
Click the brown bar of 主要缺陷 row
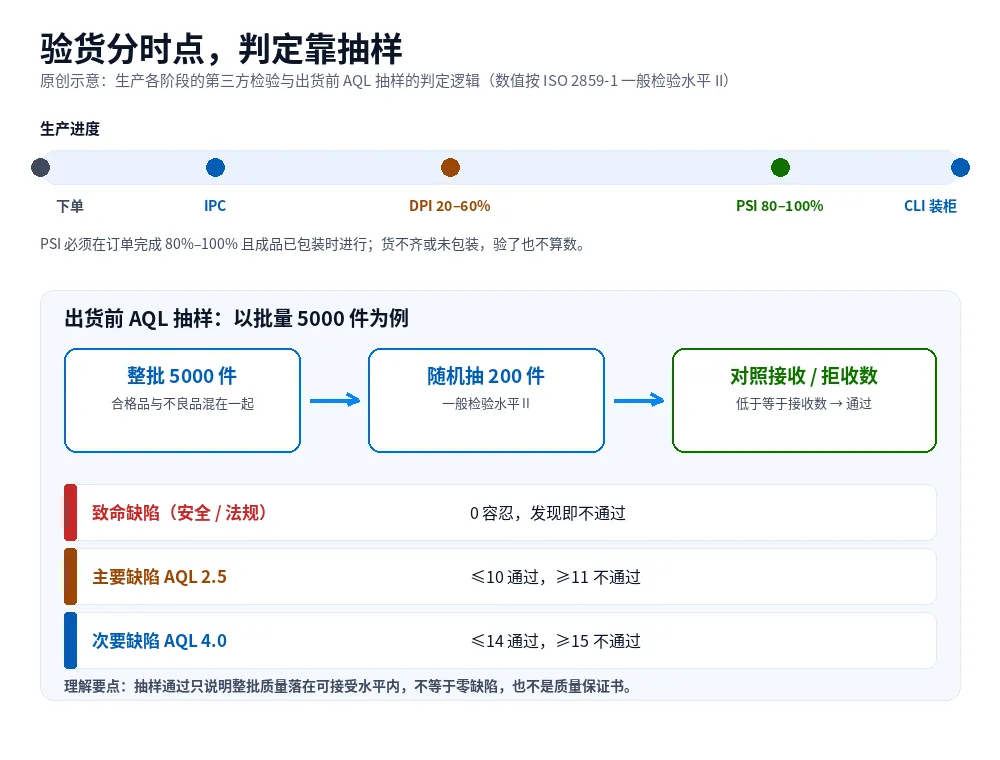click(x=70, y=576)
